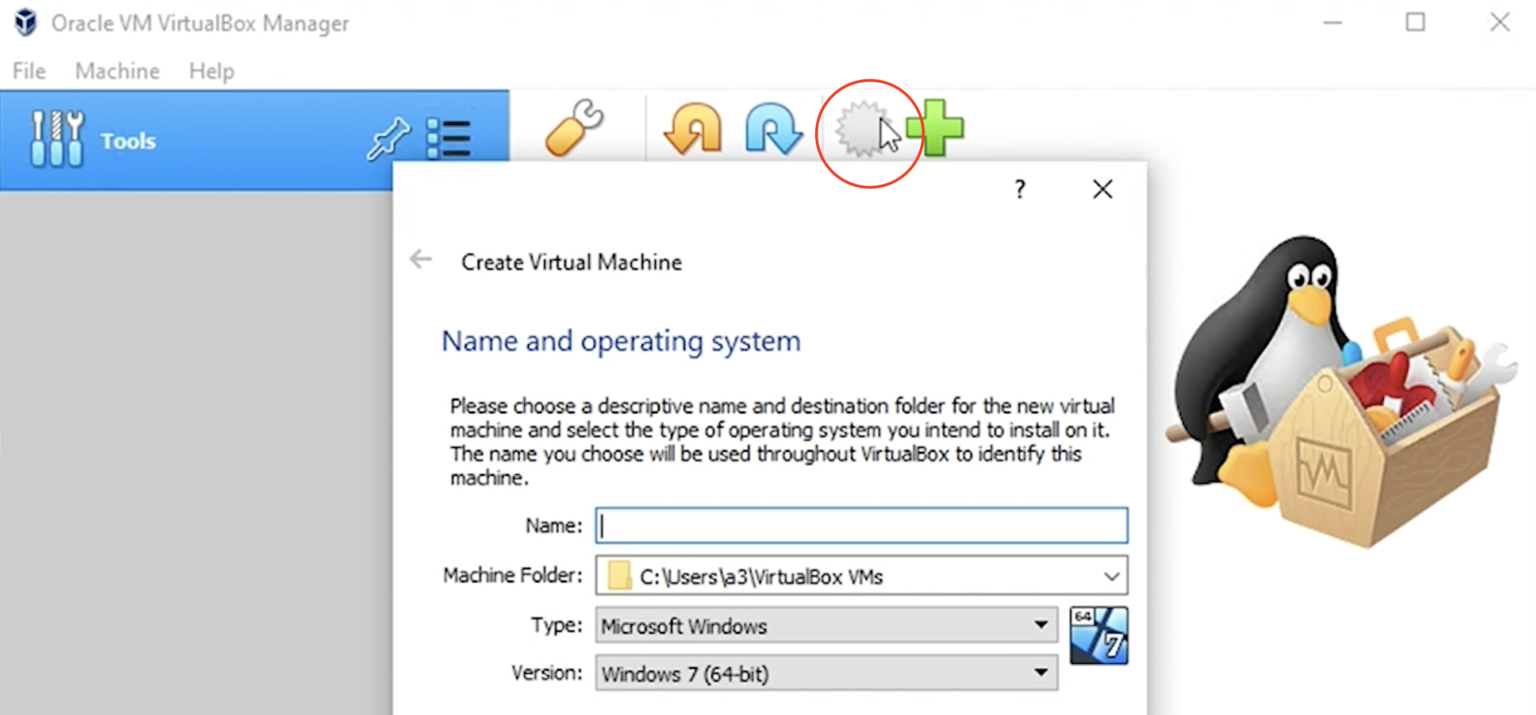Open the Help menu
Screen dimensions: 1536x715
pos(210,70)
